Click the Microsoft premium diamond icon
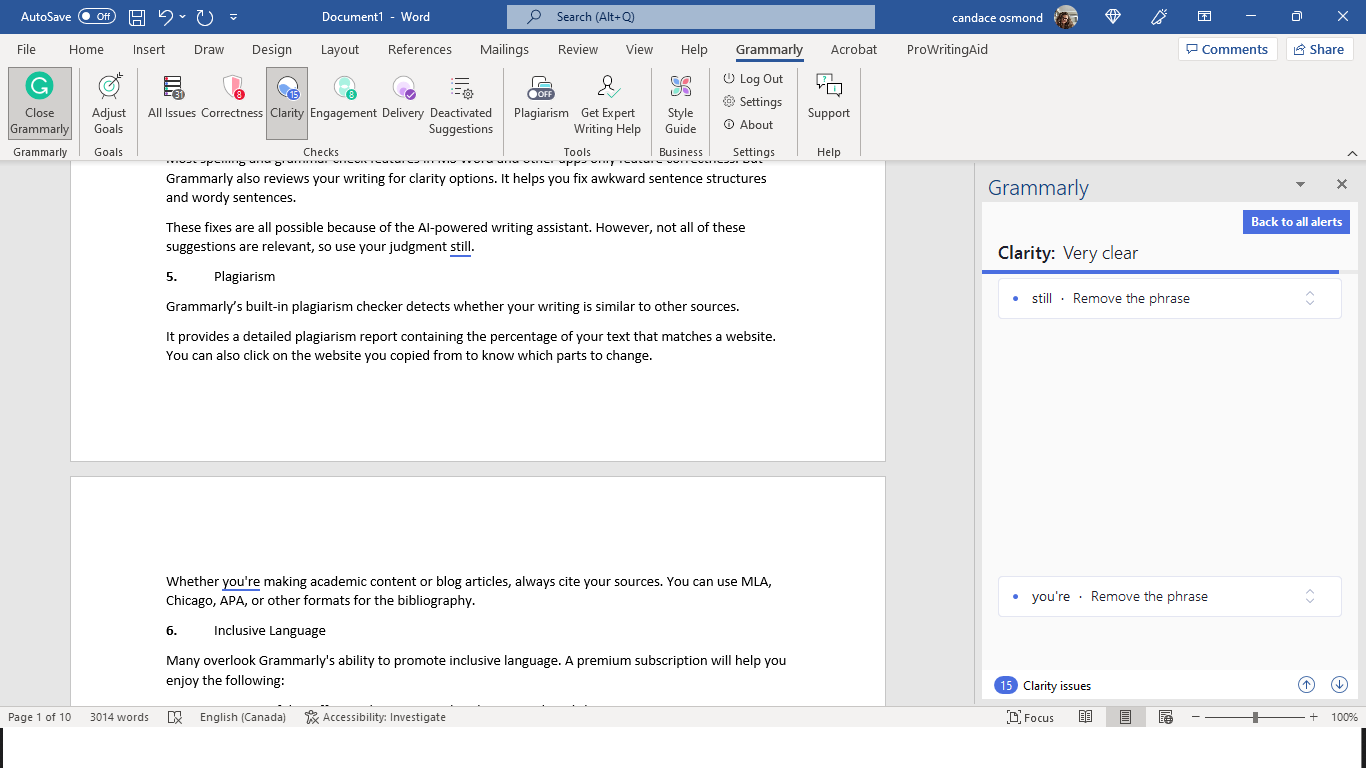 pos(1114,17)
